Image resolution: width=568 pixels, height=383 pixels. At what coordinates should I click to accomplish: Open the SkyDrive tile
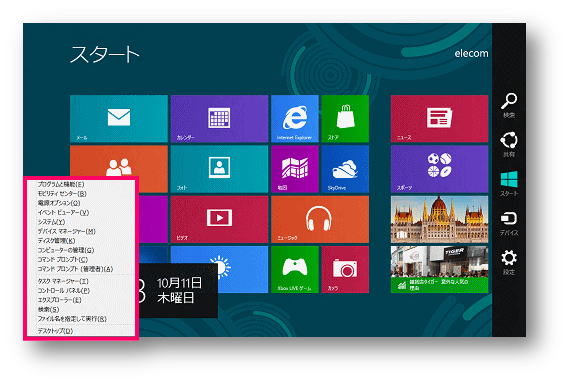pos(345,169)
